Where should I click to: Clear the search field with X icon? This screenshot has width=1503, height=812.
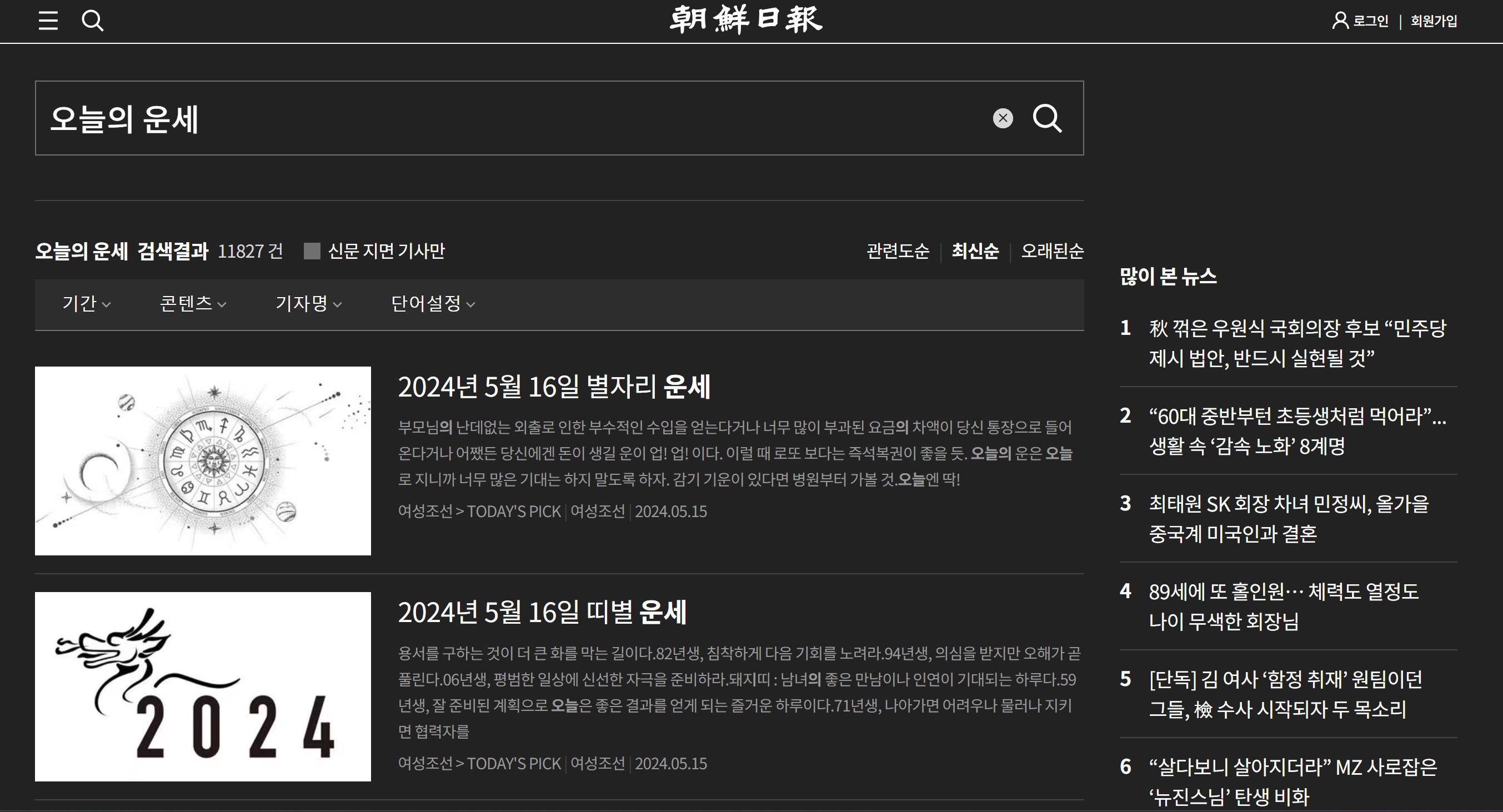coord(1003,118)
